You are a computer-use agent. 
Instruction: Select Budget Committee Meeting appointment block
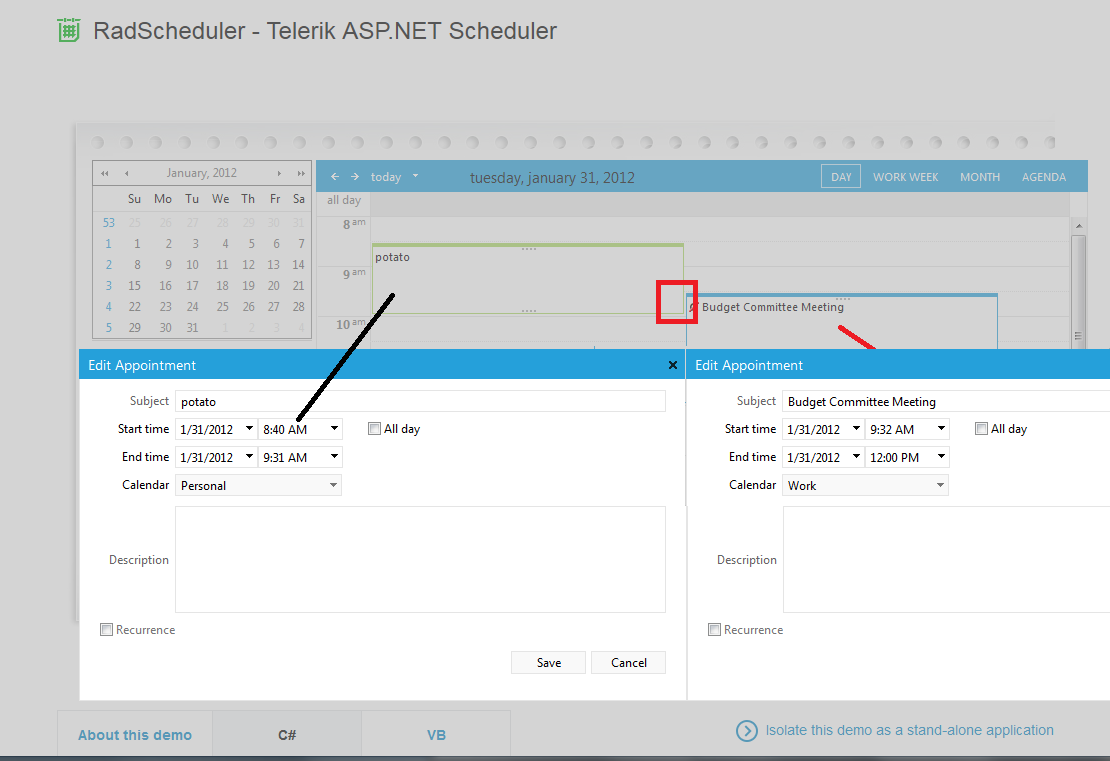[x=842, y=321]
